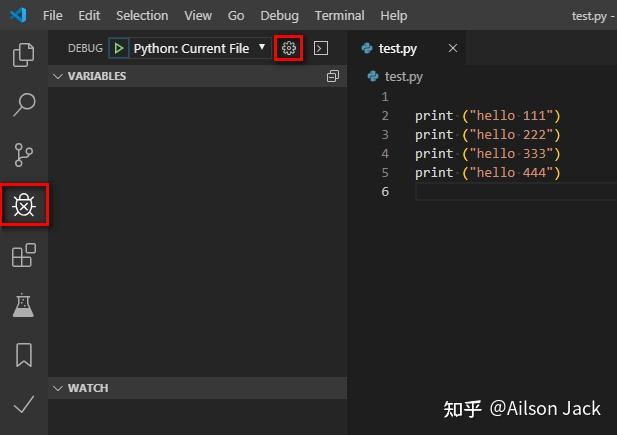Open the checkmark icon in activity bar
The image size is (617, 435).
[x=24, y=404]
